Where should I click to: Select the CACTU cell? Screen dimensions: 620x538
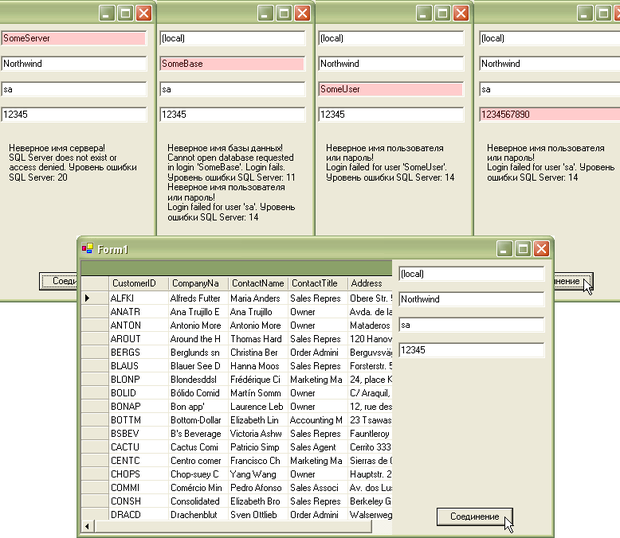pyautogui.click(x=138, y=447)
